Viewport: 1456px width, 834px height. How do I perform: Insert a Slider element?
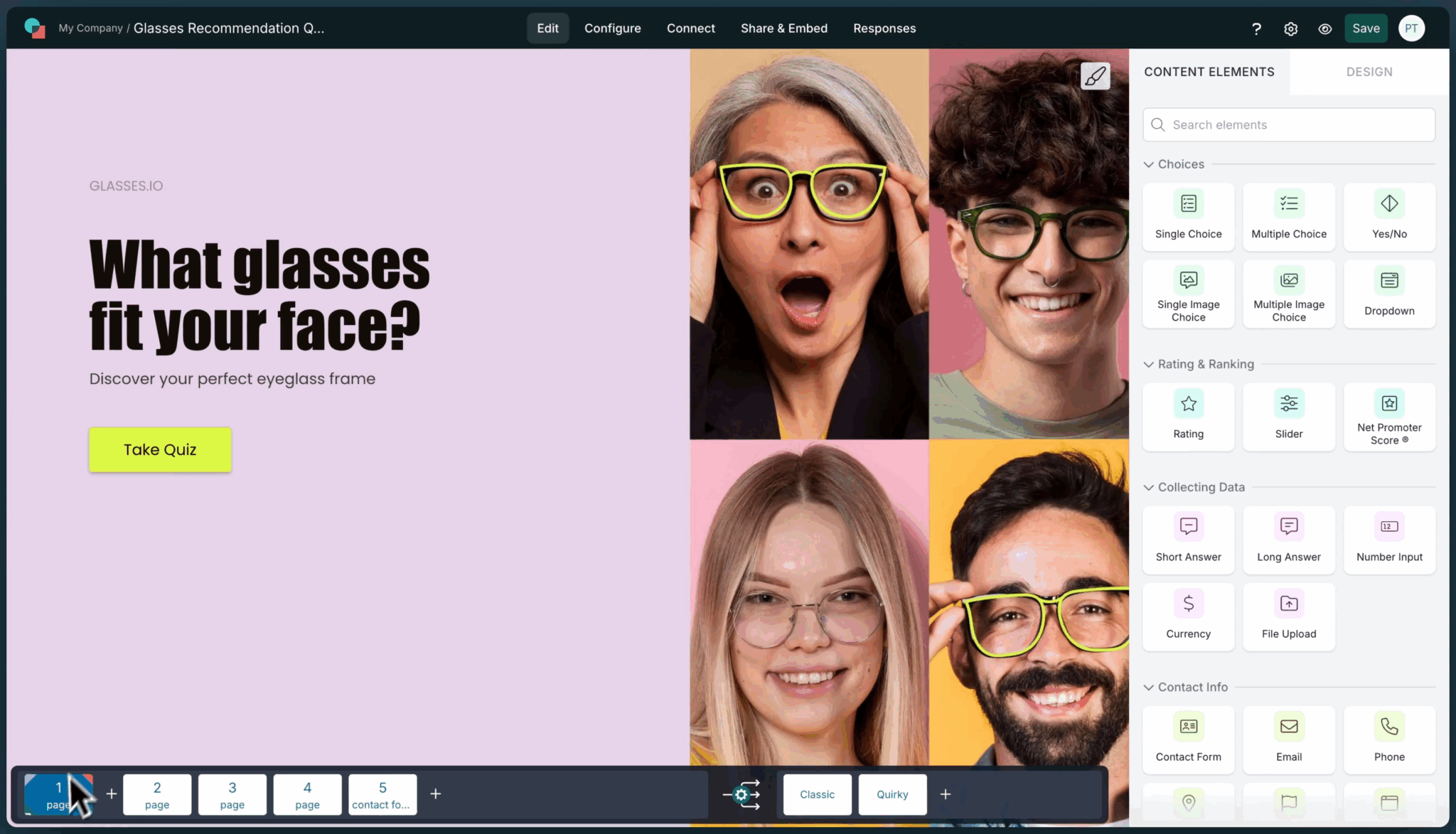[1288, 417]
